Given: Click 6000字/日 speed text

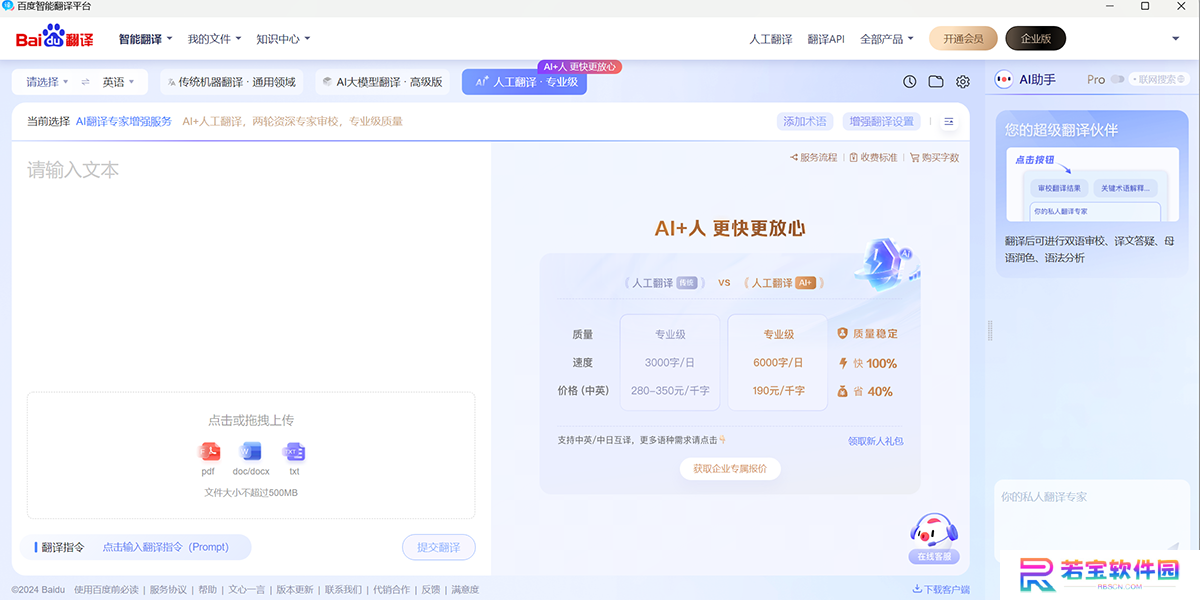Looking at the screenshot, I should (x=778, y=362).
